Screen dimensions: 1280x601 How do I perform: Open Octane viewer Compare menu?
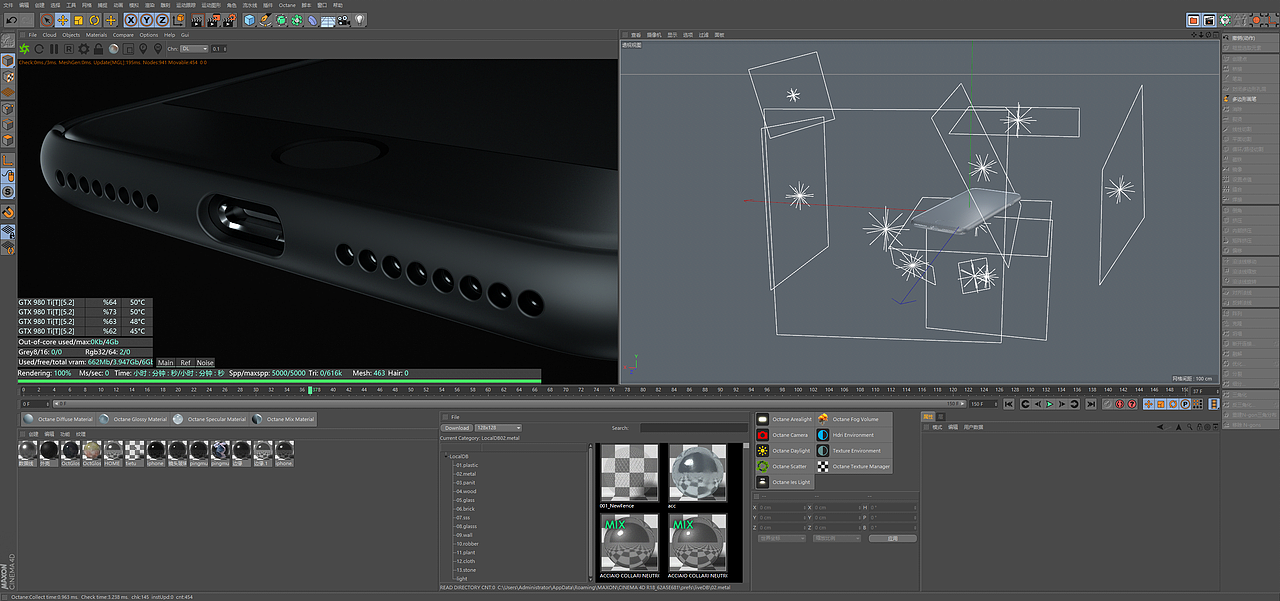pyautogui.click(x=123, y=35)
